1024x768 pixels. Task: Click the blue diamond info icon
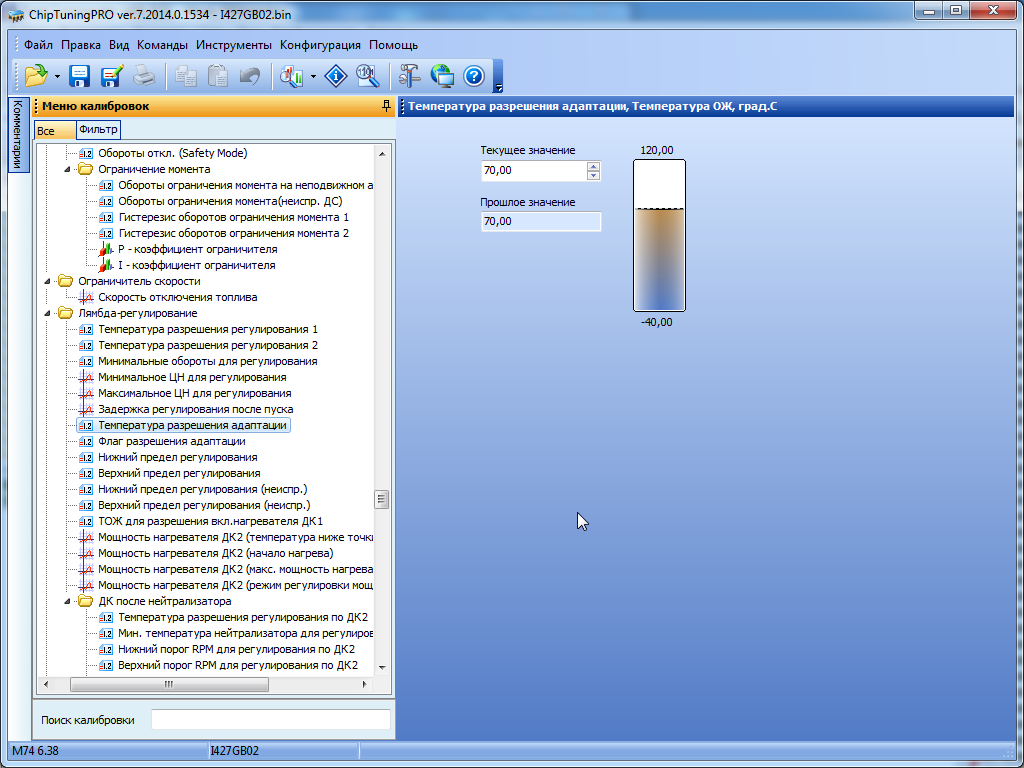tap(337, 75)
